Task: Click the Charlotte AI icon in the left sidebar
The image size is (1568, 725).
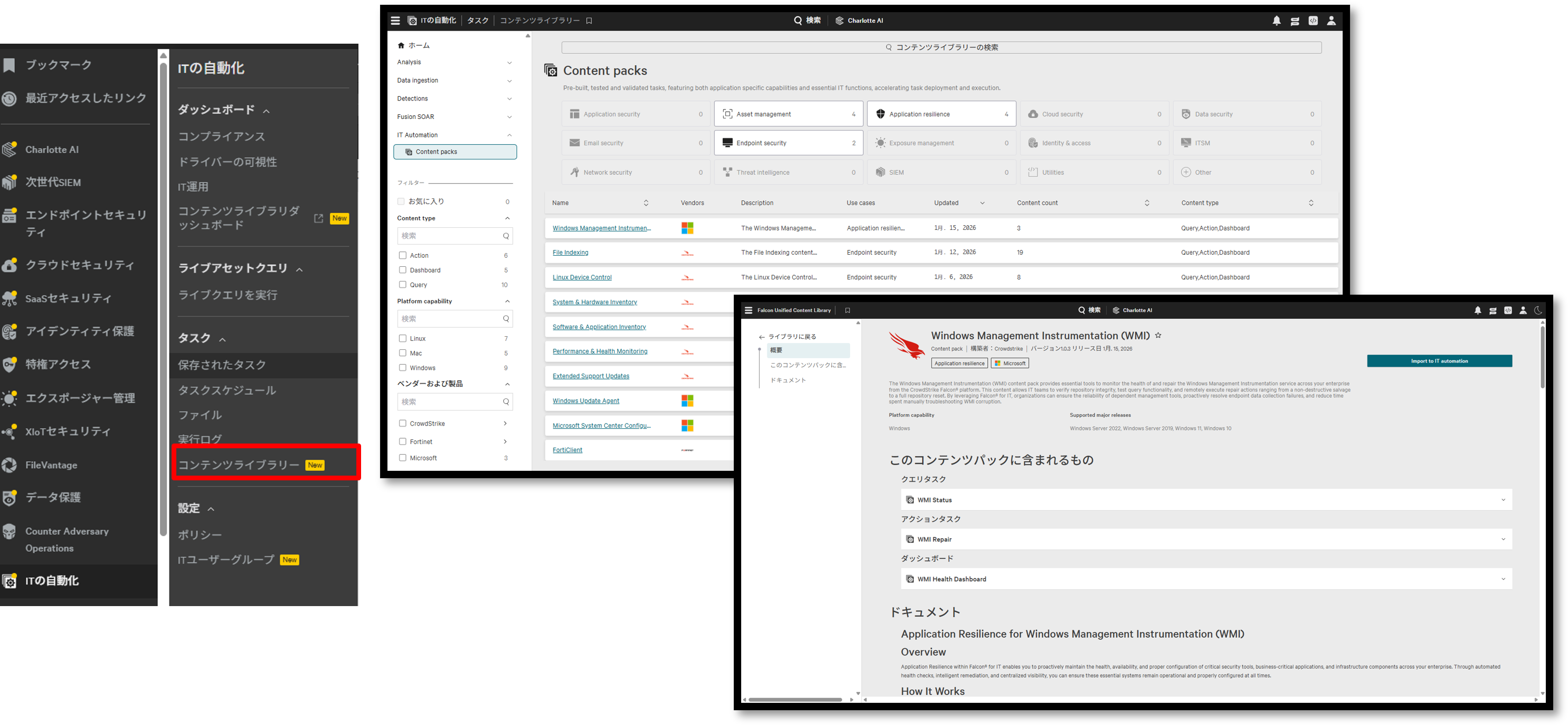Action: 10,149
